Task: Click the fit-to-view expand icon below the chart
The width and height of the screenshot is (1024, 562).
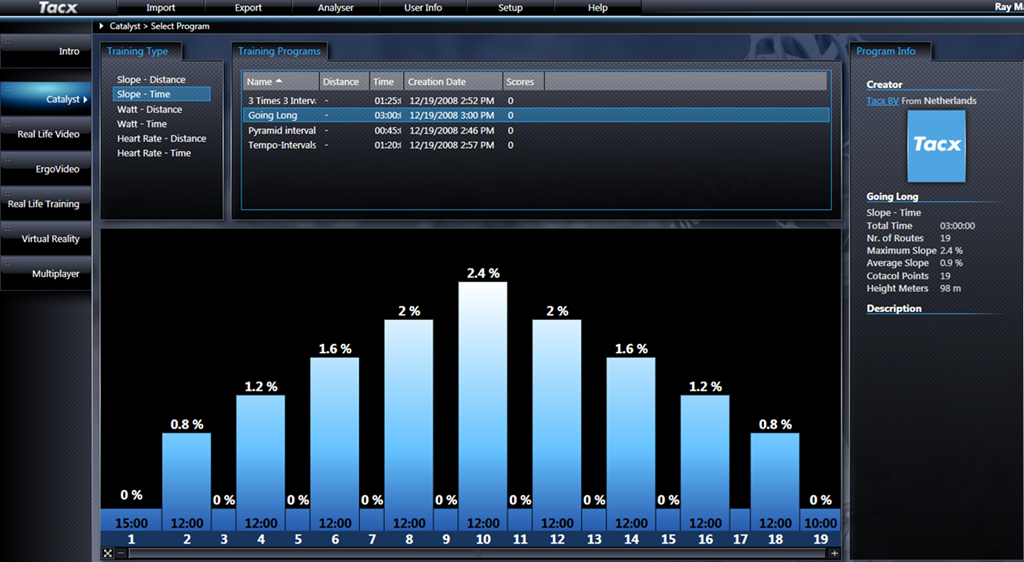Action: point(108,554)
